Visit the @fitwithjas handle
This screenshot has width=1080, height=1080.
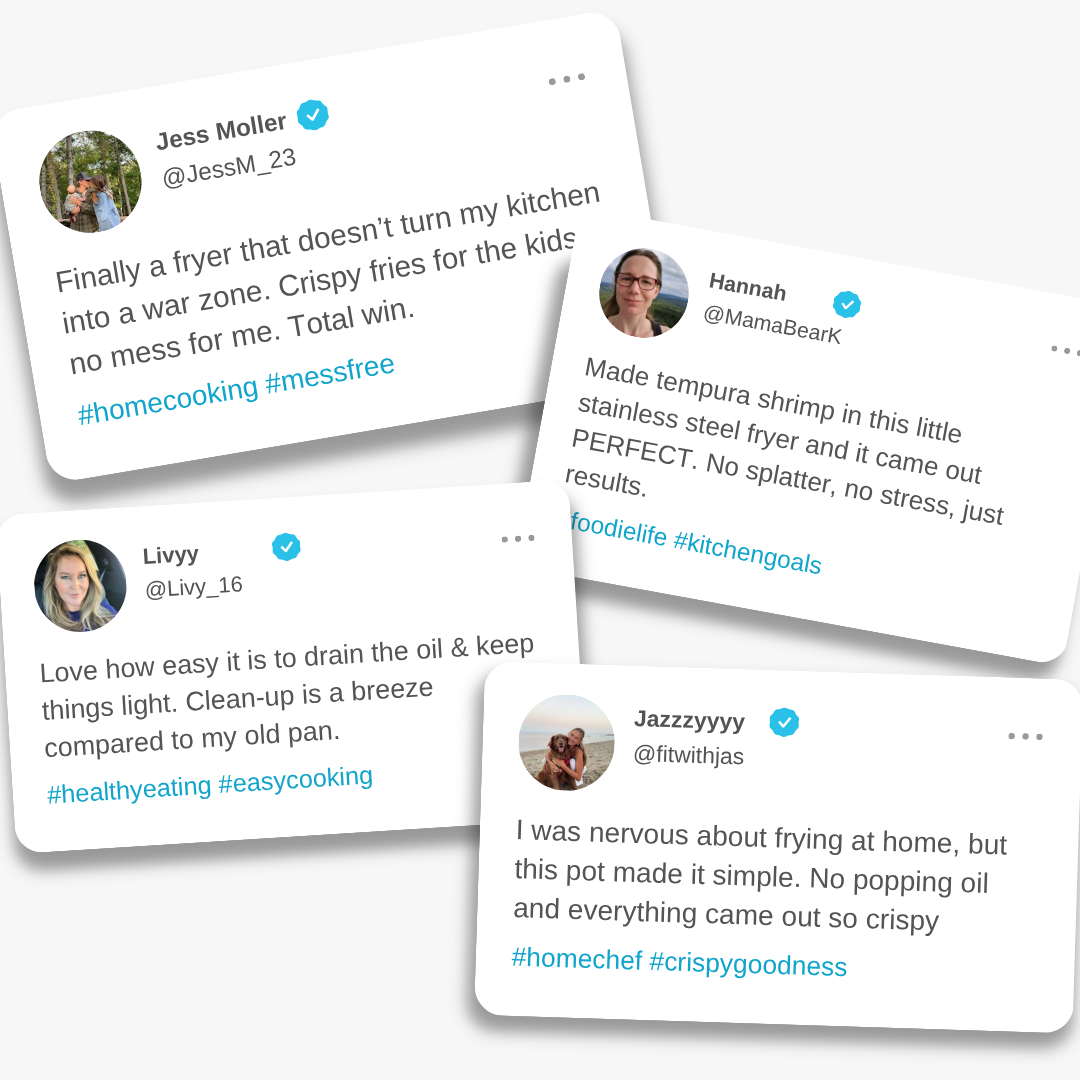click(688, 756)
